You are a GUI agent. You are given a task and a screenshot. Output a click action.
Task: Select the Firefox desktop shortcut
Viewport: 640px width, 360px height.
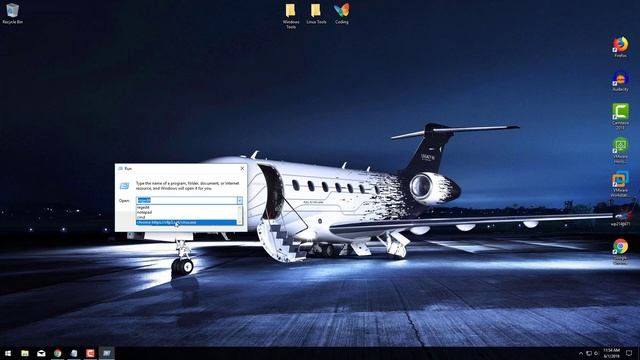point(620,47)
